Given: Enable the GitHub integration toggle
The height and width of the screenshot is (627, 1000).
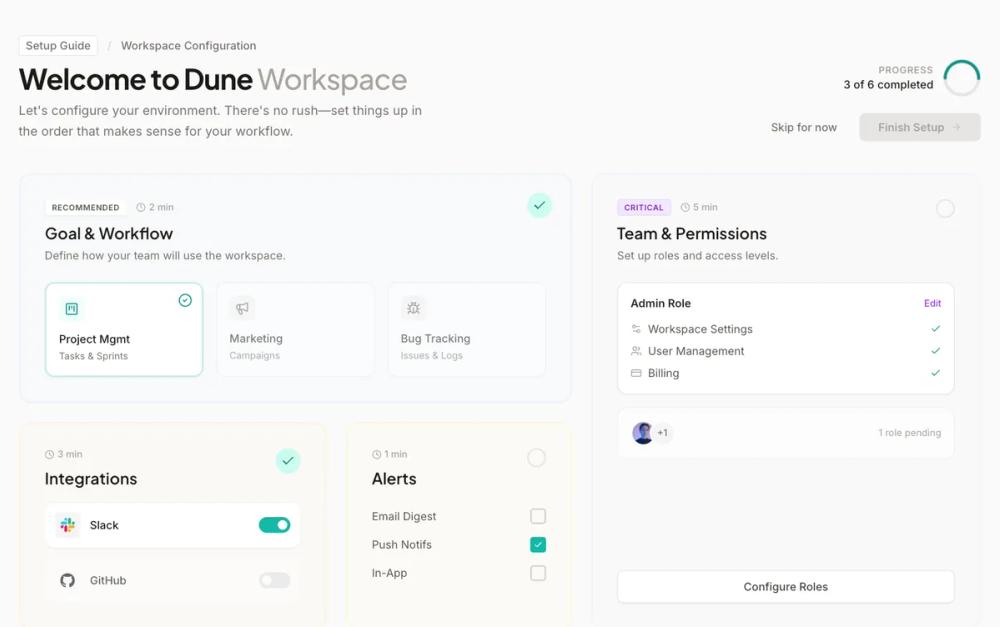Looking at the screenshot, I should (x=274, y=580).
